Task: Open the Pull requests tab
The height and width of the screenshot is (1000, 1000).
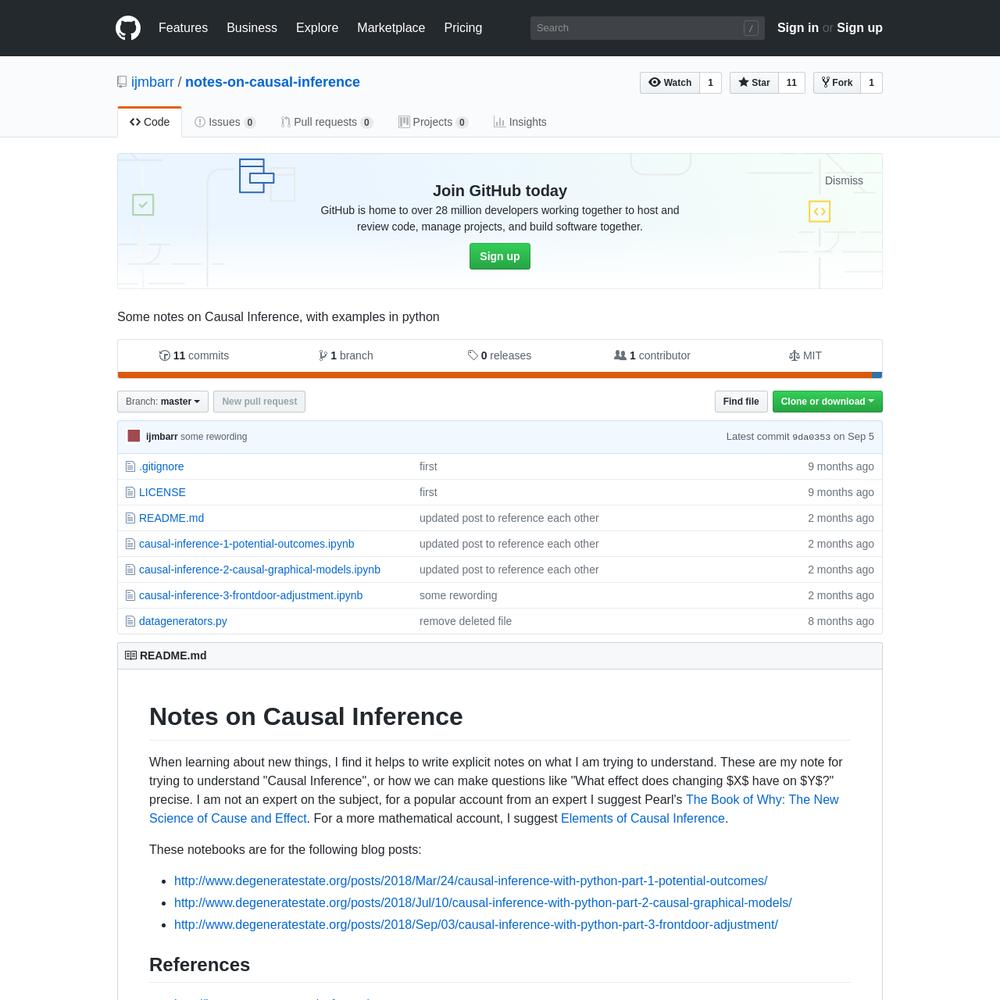Action: [x=327, y=122]
